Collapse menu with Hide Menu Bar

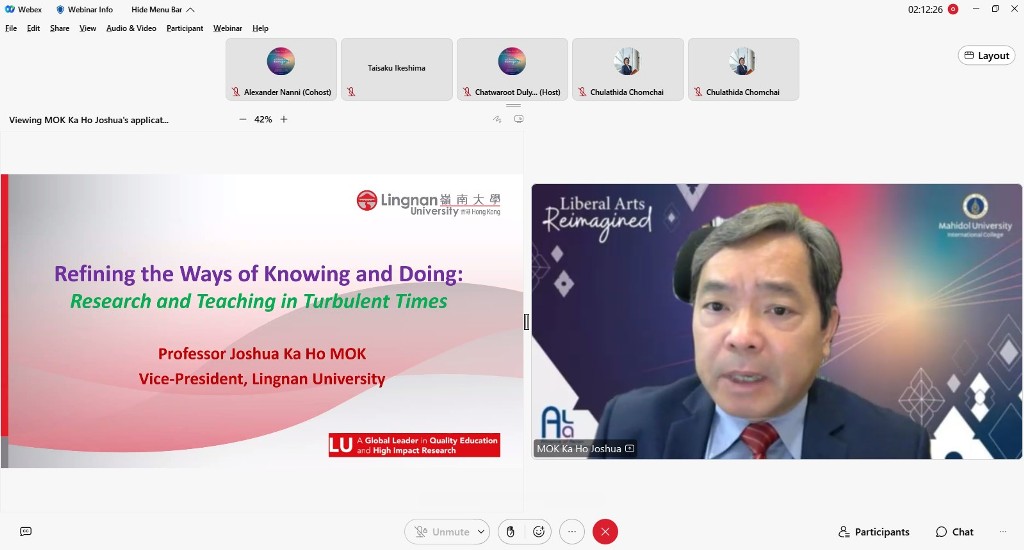point(162,9)
